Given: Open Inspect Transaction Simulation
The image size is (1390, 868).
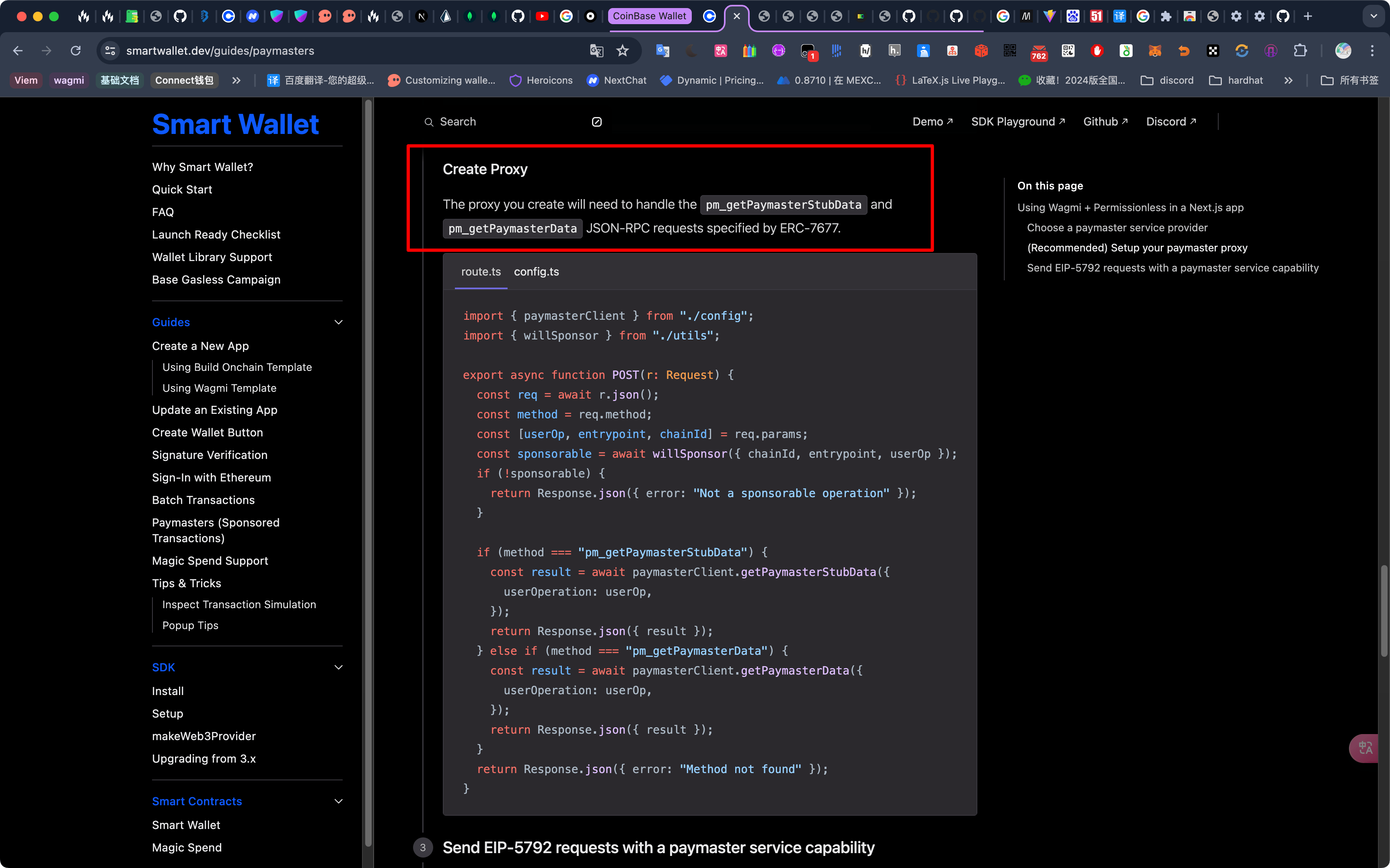Looking at the screenshot, I should 239,605.
